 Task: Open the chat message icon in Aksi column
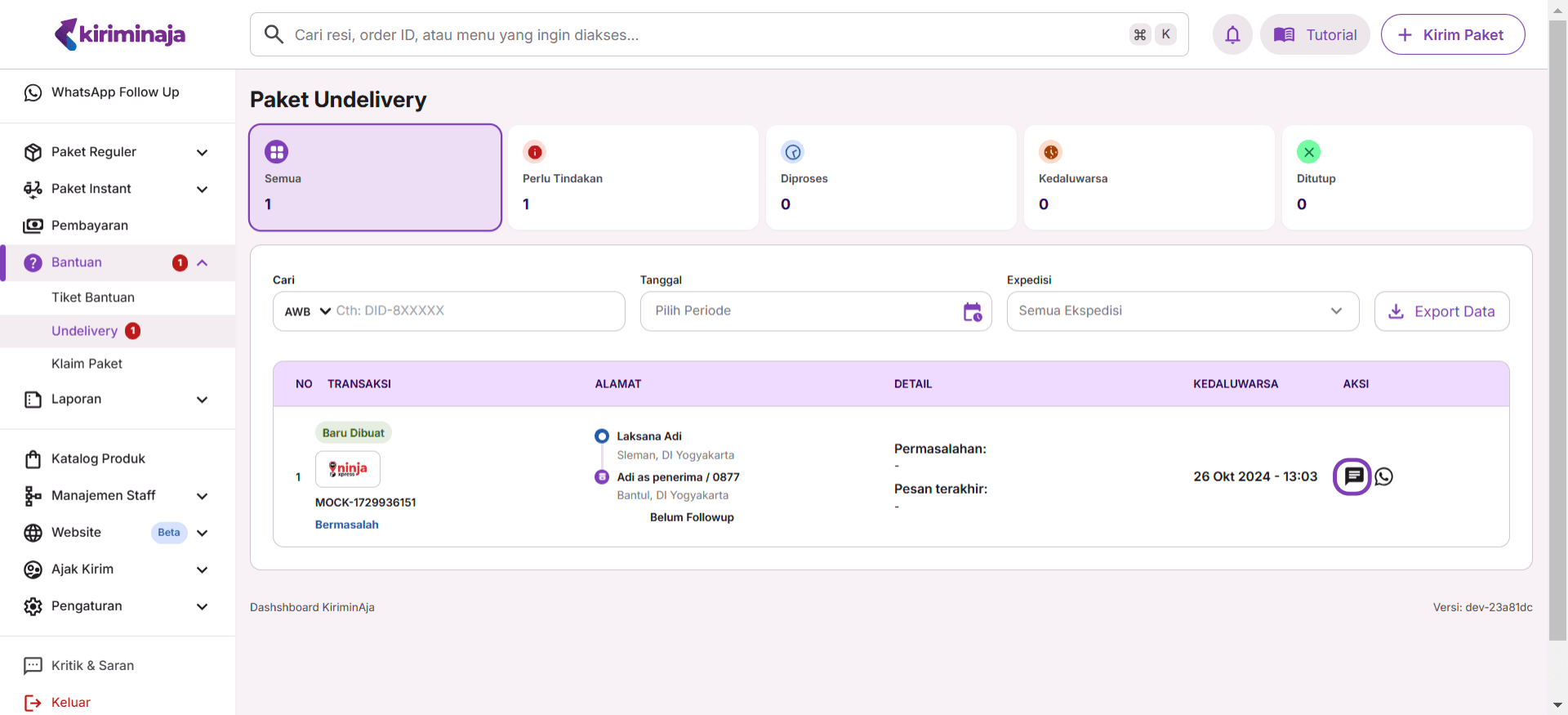point(1352,476)
